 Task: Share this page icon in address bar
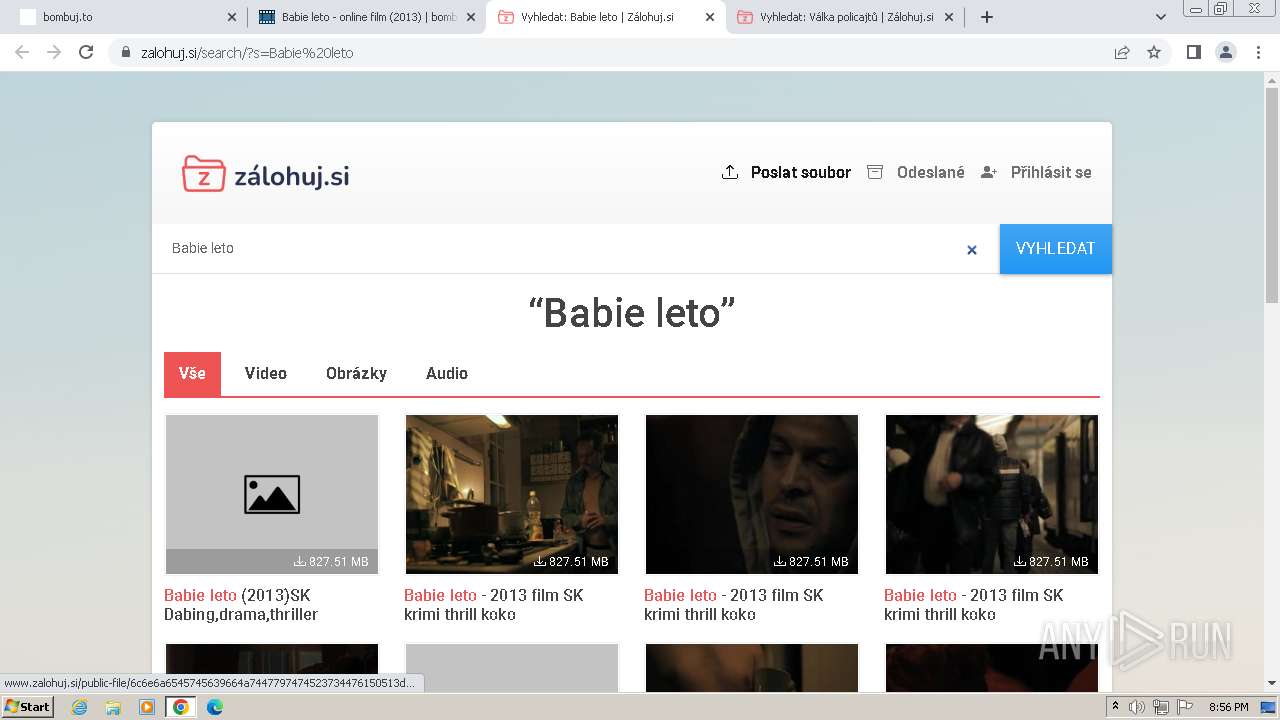[1122, 52]
